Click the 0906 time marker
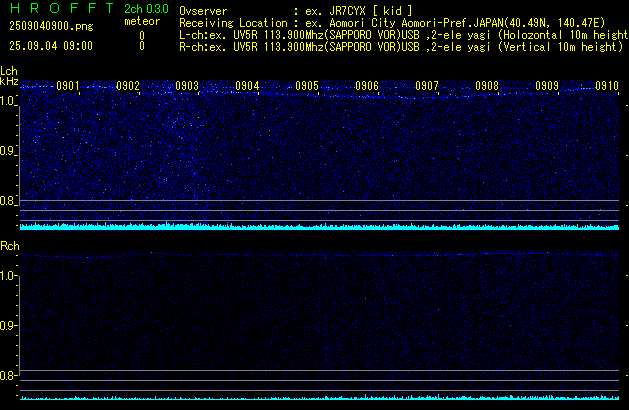This screenshot has height=410, width=629. [x=367, y=86]
